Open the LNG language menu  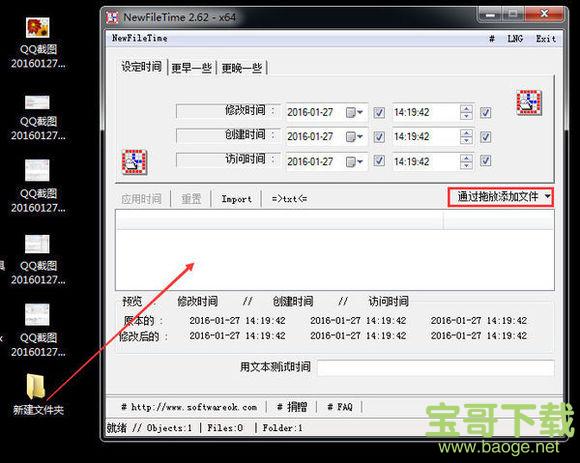(x=515, y=38)
